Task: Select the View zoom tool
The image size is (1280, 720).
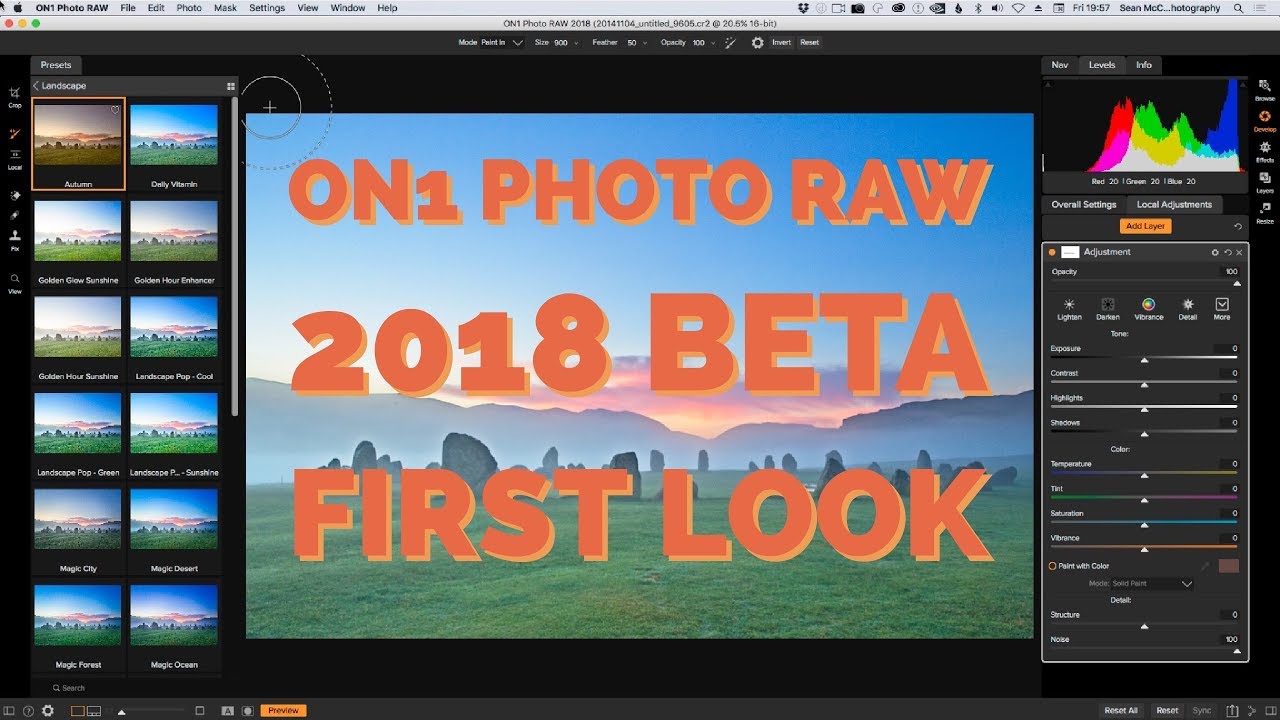Action: coord(15,282)
